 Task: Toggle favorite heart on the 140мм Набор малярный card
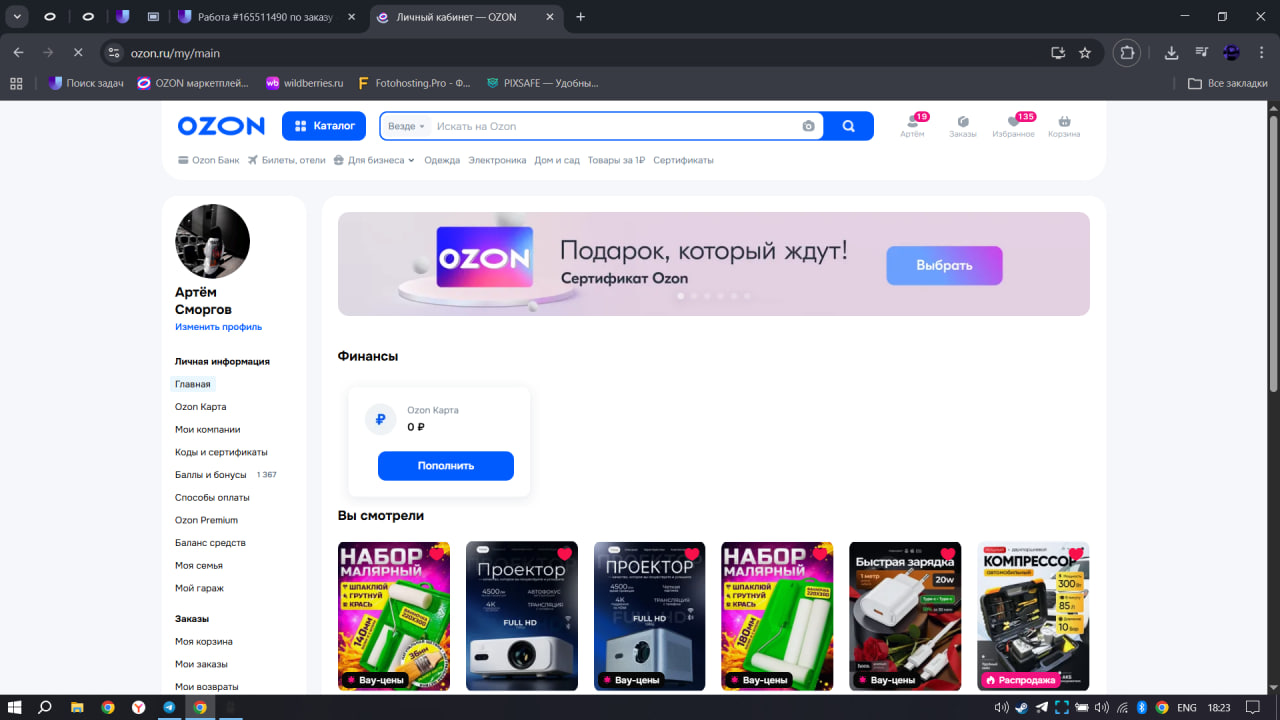point(436,554)
